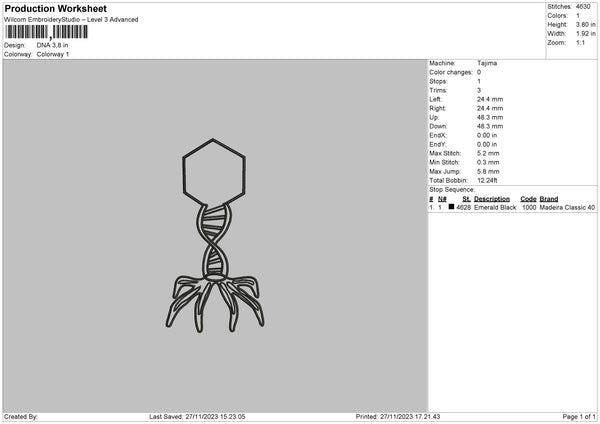Click the Created By label

tap(21, 417)
